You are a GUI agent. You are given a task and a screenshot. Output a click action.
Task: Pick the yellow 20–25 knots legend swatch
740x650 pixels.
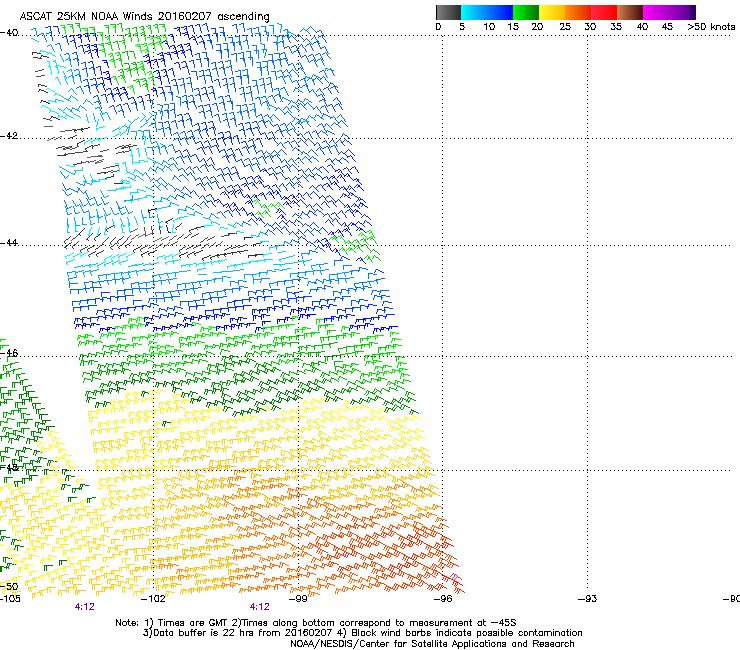click(552, 12)
